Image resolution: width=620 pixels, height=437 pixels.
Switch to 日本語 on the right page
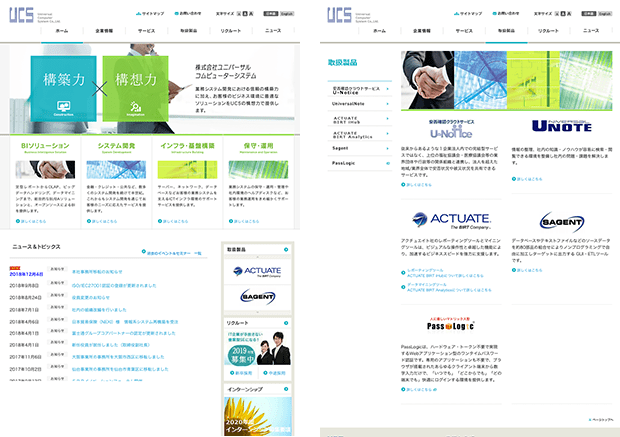tap(589, 13)
